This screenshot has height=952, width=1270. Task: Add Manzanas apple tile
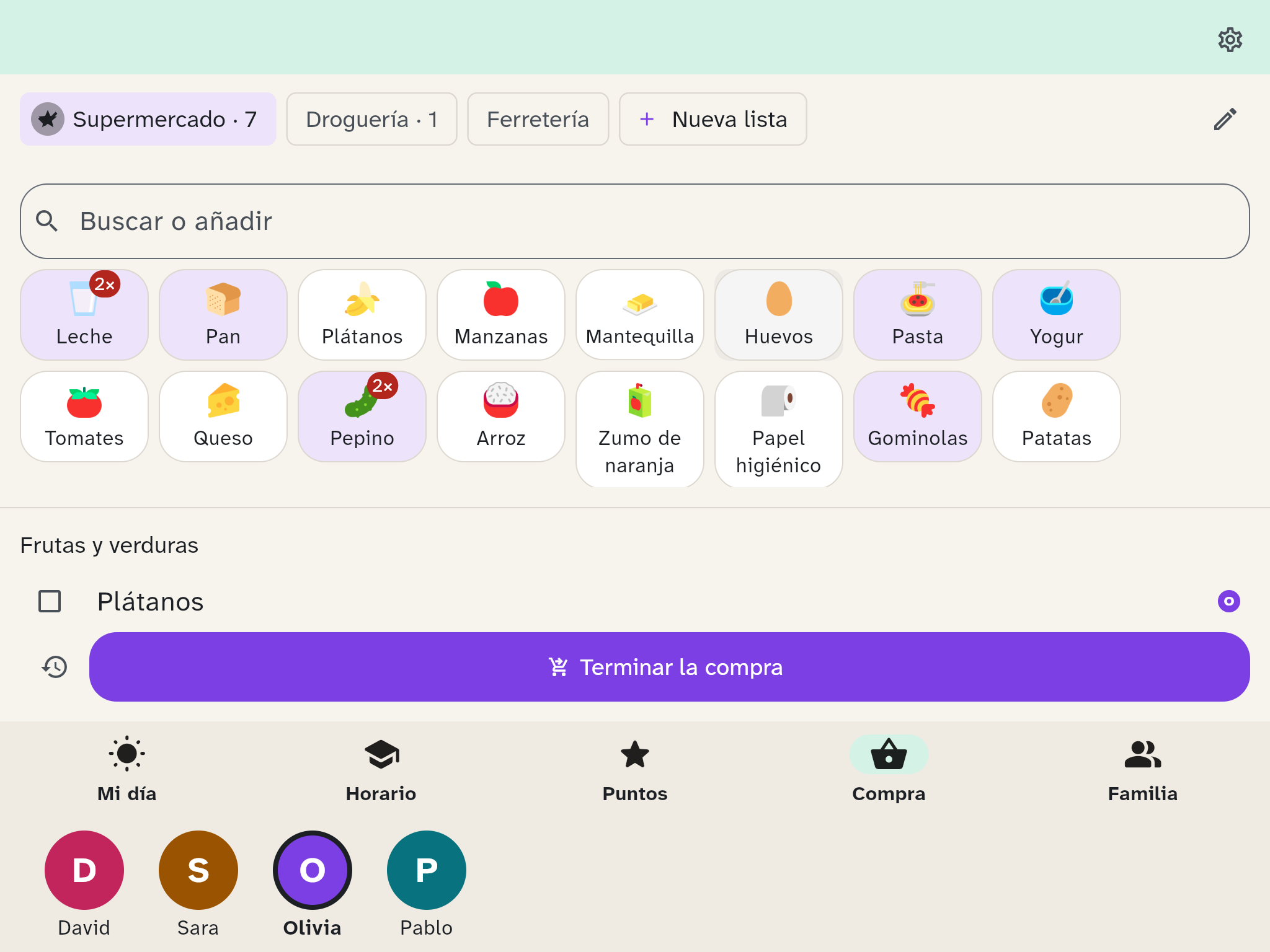tap(501, 315)
